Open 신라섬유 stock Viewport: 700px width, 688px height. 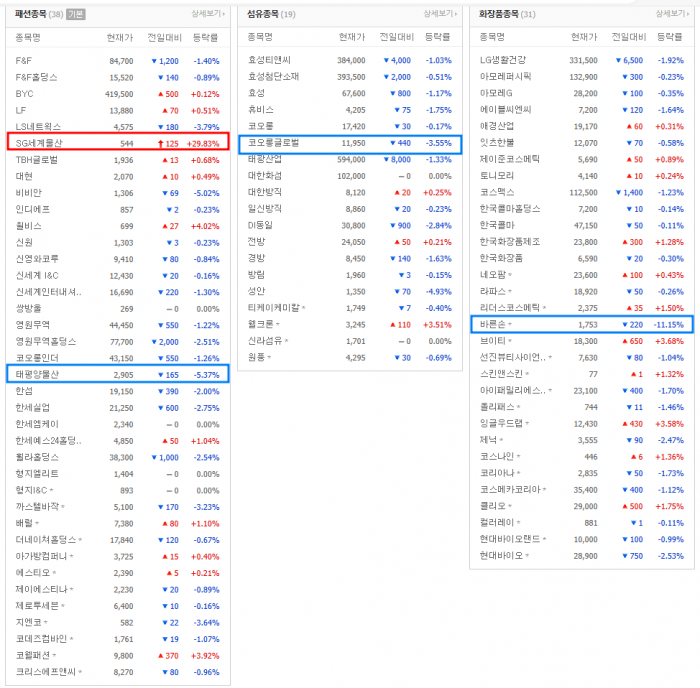[x=265, y=341]
